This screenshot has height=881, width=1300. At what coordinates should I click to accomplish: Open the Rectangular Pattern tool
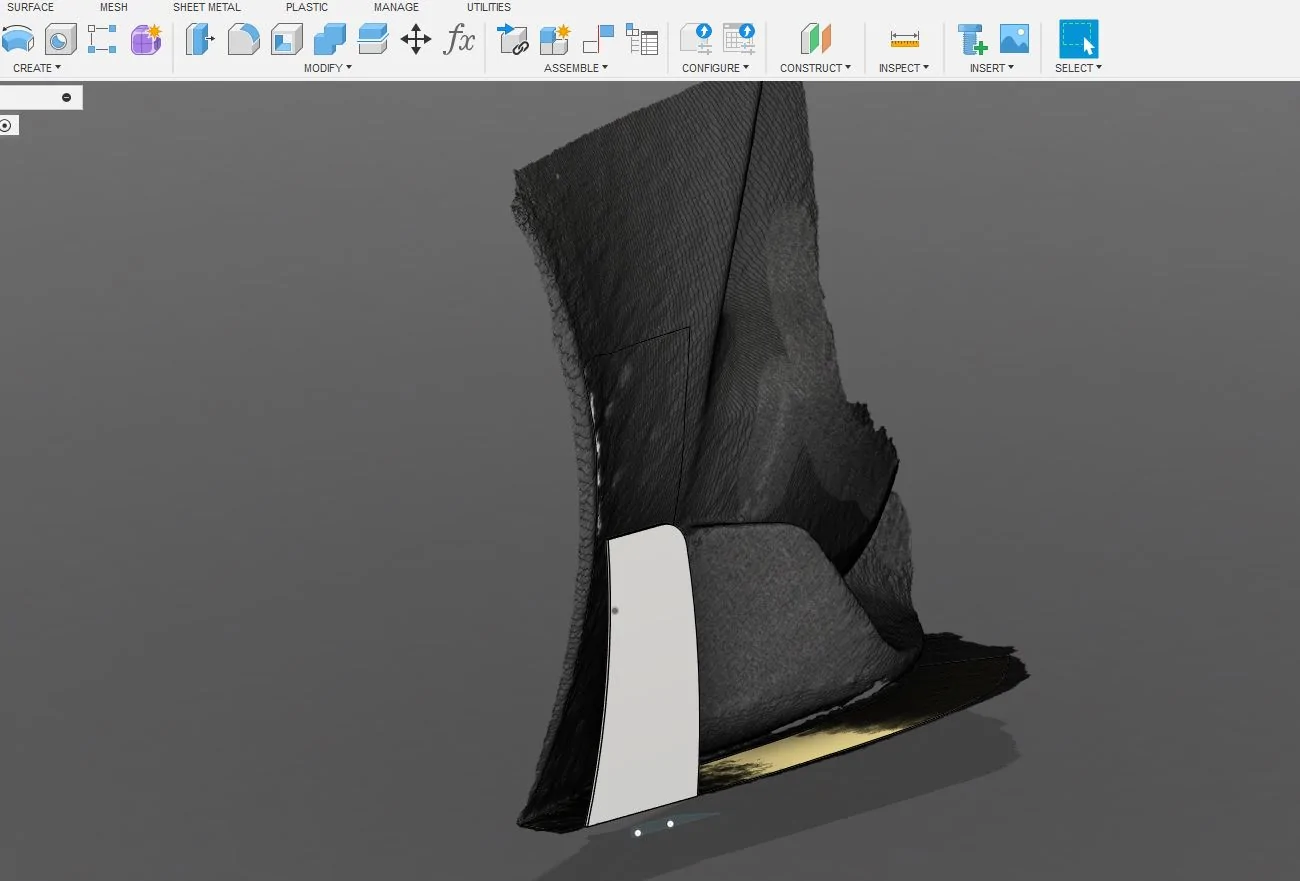102,40
